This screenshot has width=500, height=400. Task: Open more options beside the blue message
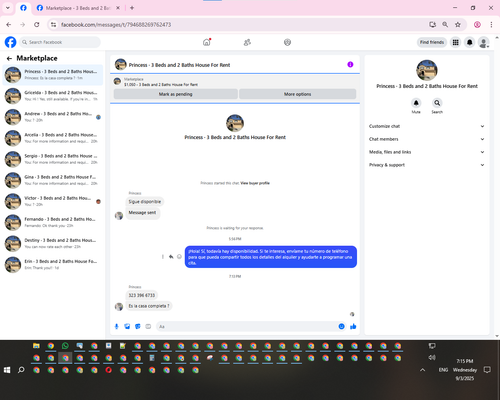tap(163, 257)
